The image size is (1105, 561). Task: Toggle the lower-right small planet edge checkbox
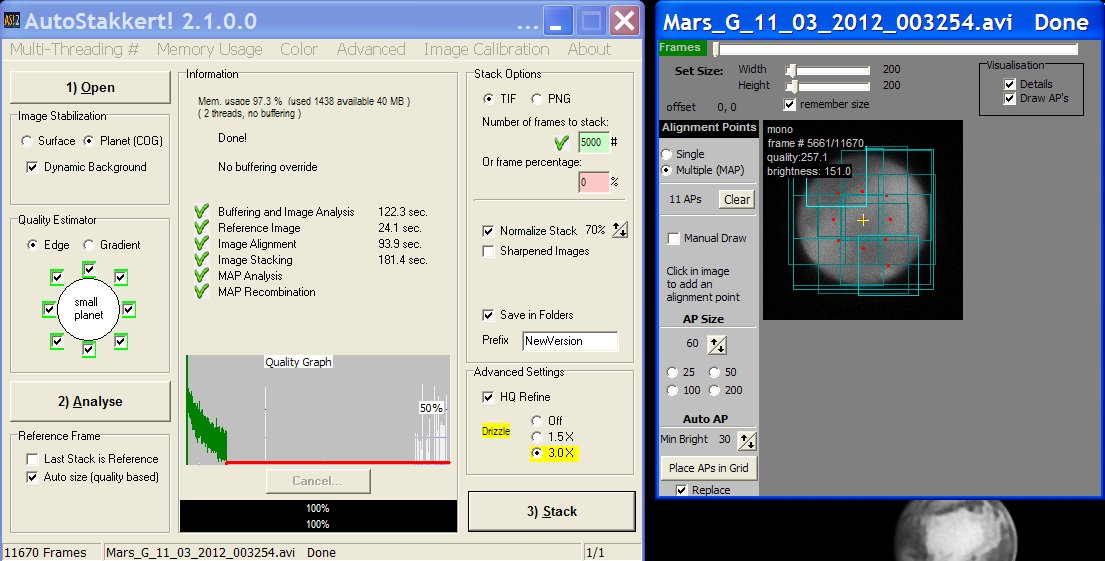[121, 341]
